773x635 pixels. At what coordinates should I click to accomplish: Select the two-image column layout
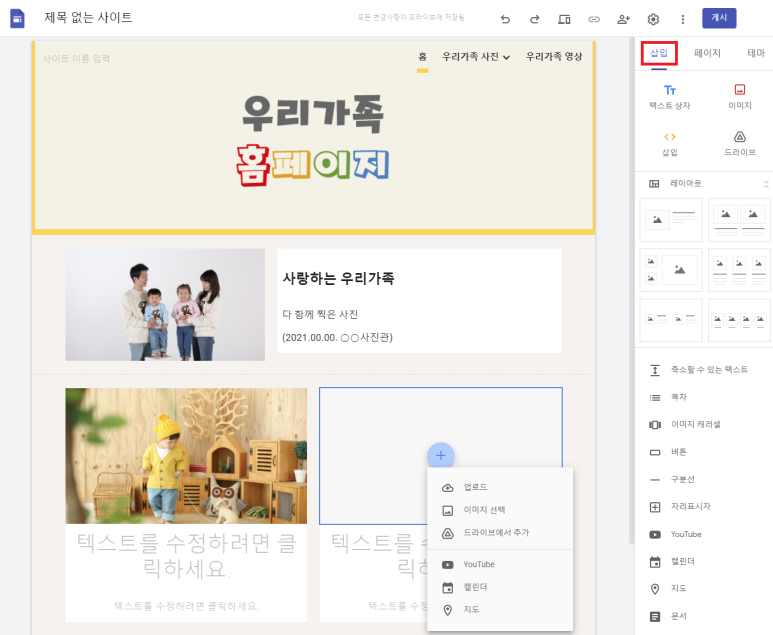pos(739,220)
